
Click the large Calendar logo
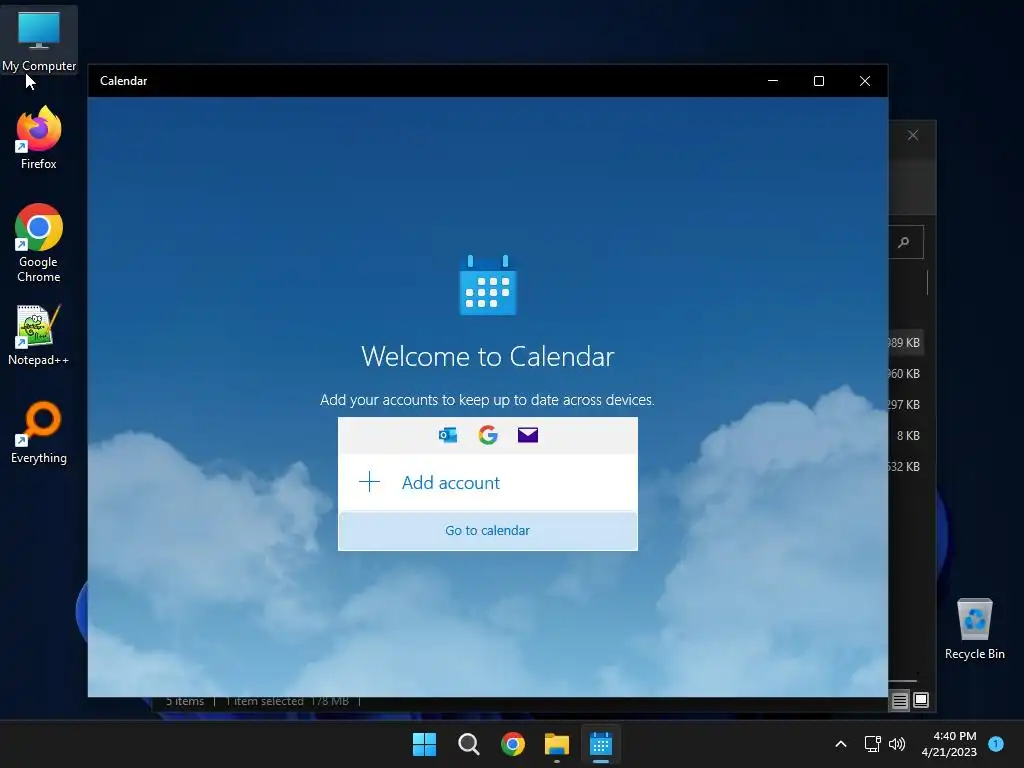[x=488, y=285]
